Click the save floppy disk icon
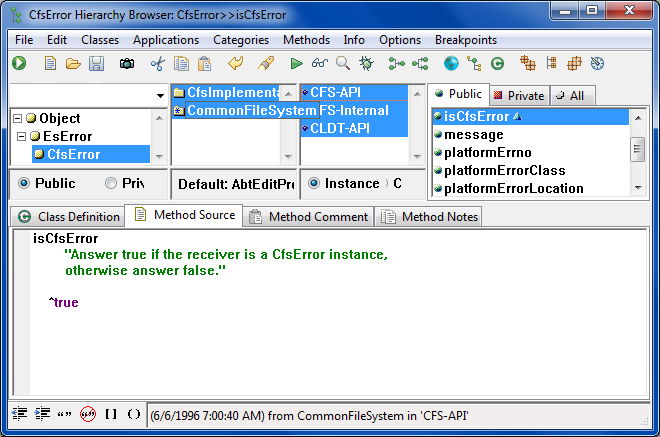 pyautogui.click(x=97, y=64)
